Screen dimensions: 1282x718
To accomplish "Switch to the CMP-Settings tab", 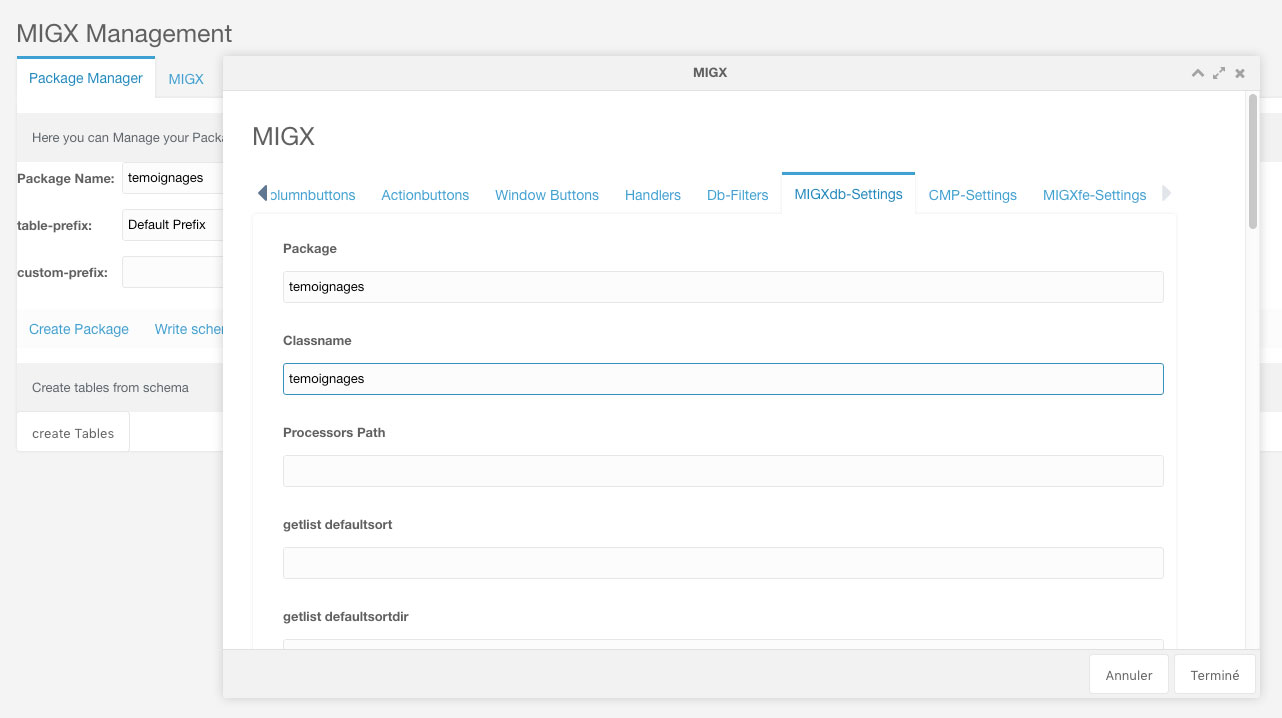I will [973, 195].
